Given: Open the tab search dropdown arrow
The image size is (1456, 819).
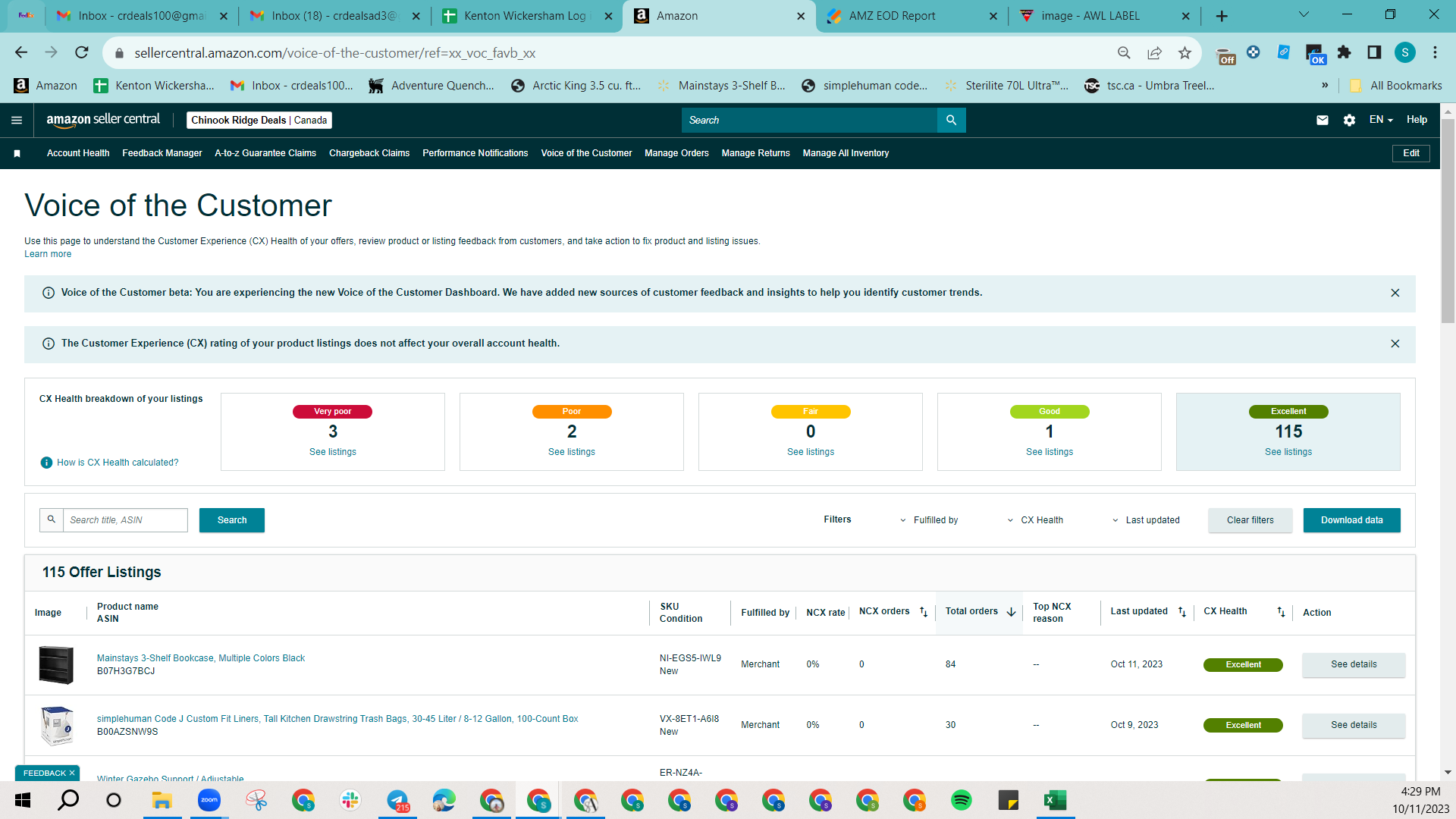Looking at the screenshot, I should click(1304, 15).
